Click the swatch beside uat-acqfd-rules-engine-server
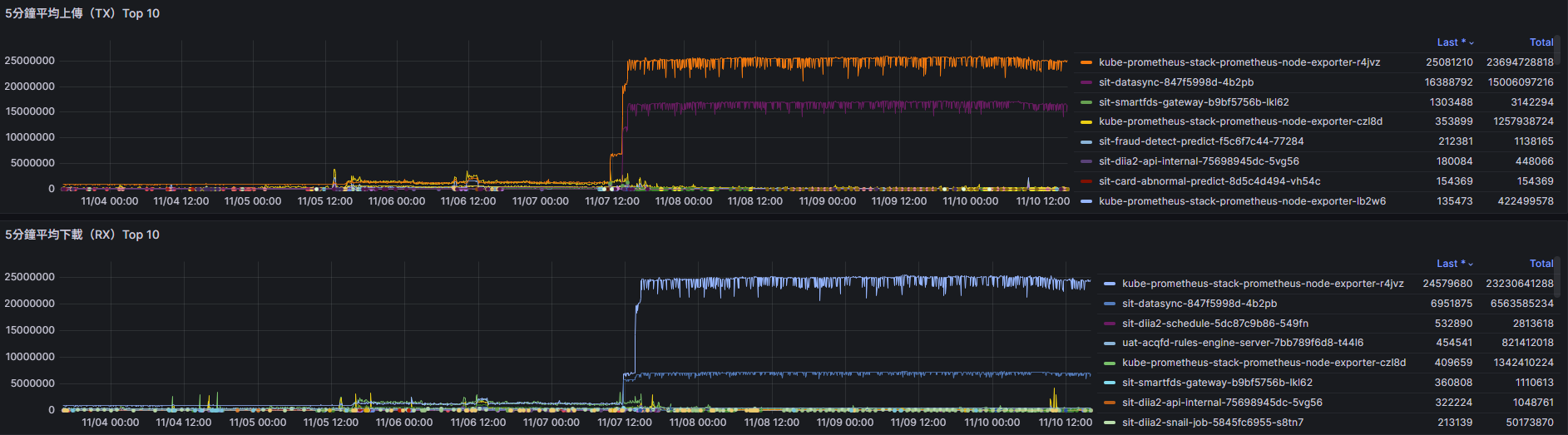The image size is (1568, 435). tap(1109, 344)
